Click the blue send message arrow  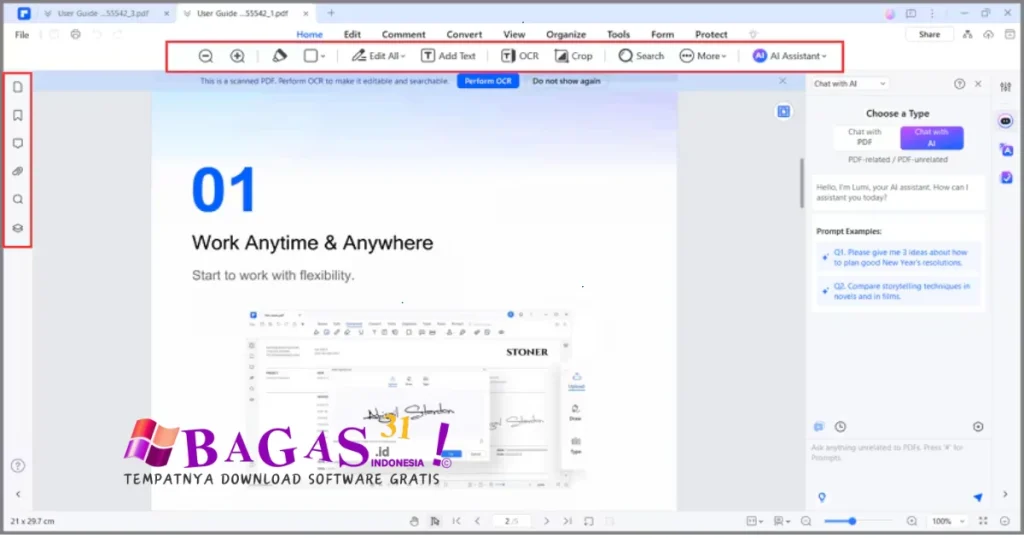(x=978, y=498)
